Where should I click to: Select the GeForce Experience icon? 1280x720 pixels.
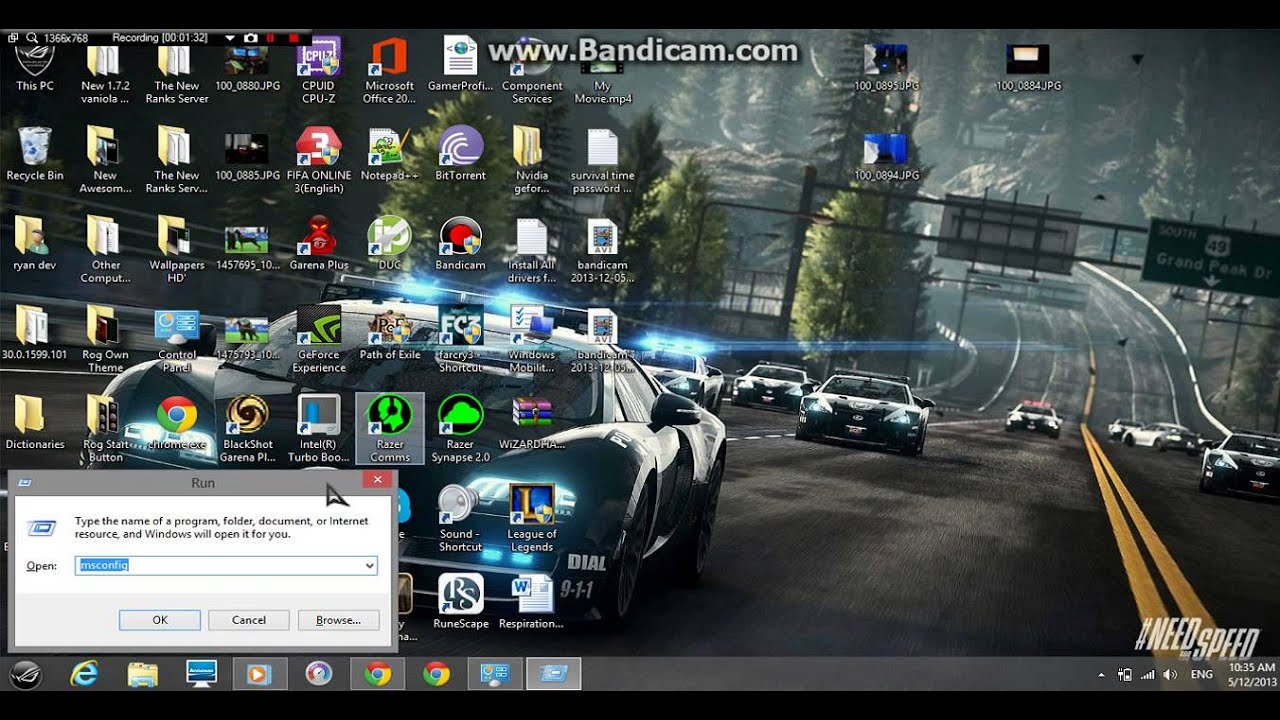point(319,340)
